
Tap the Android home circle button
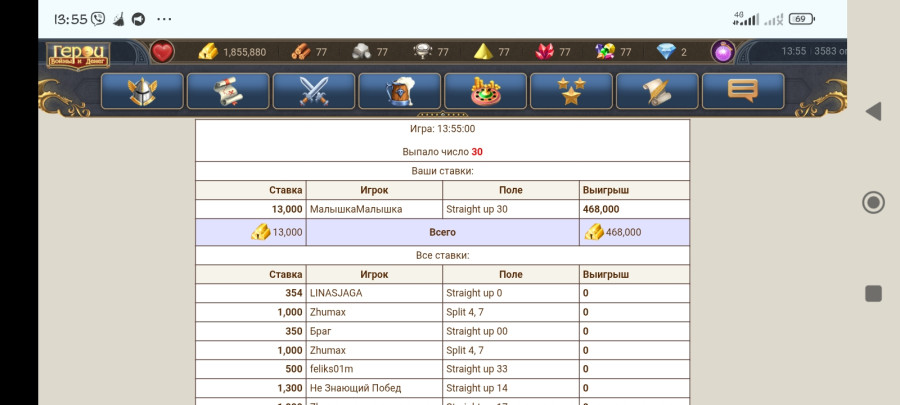[873, 203]
